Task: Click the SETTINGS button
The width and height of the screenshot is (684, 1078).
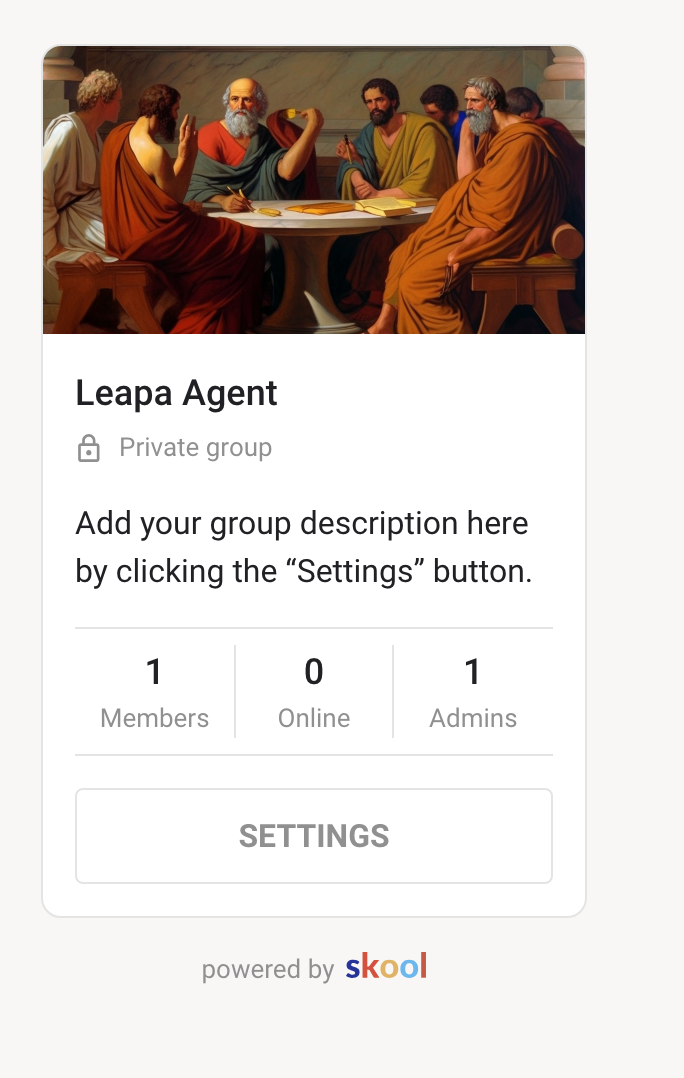Action: click(314, 836)
